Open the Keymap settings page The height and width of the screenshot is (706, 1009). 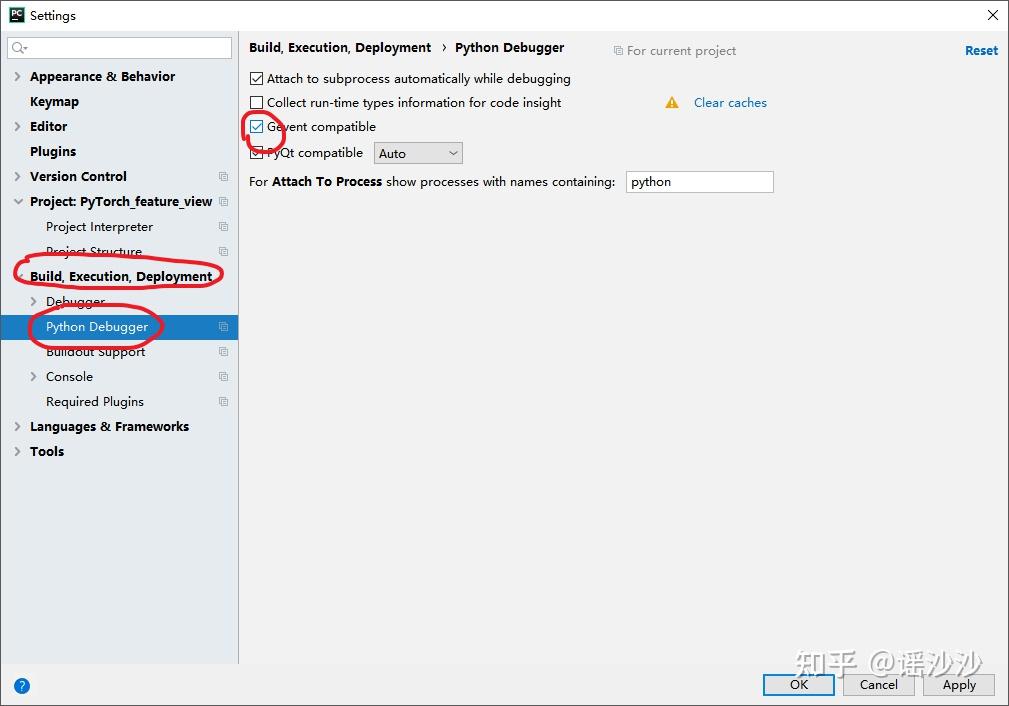coord(54,101)
